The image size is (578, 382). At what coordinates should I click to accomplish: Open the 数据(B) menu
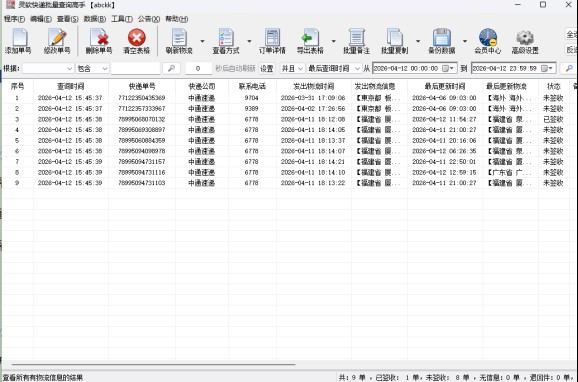point(95,19)
